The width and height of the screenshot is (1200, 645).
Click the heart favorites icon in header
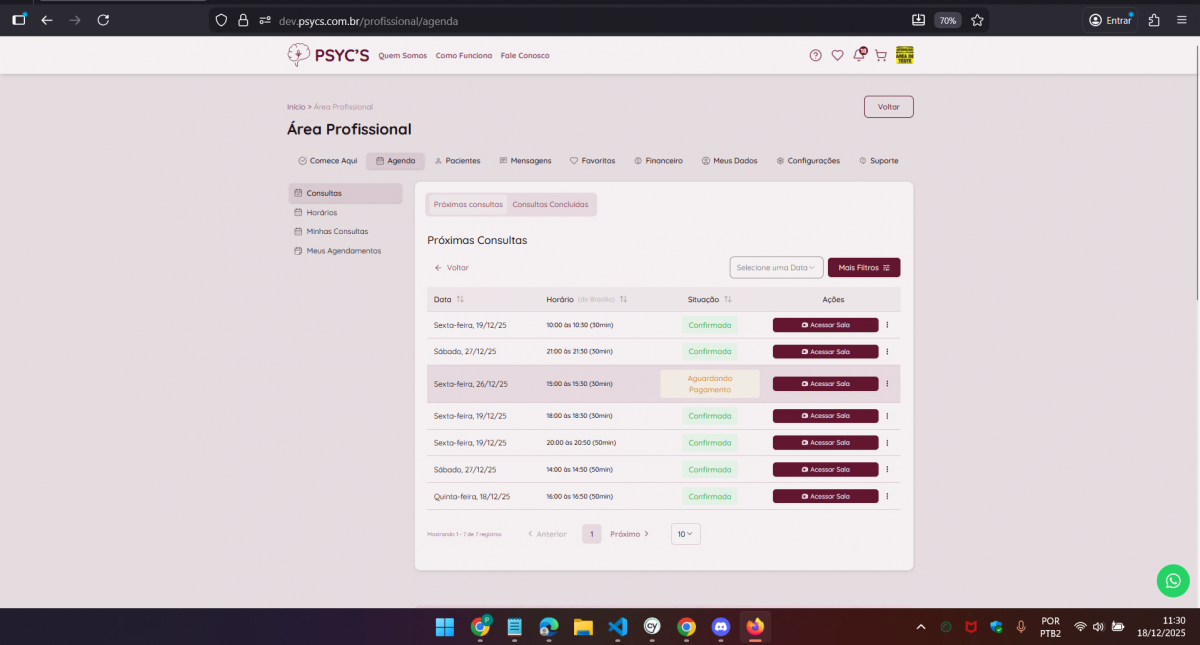pyautogui.click(x=838, y=56)
